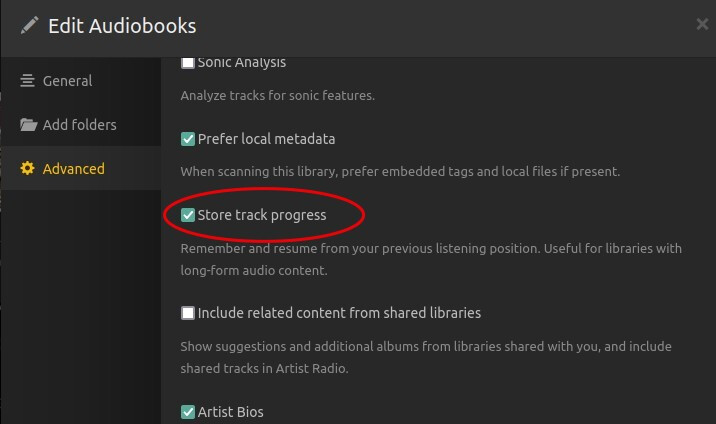Click the Store track progress label
Screen dimensions: 716x424
262,215
